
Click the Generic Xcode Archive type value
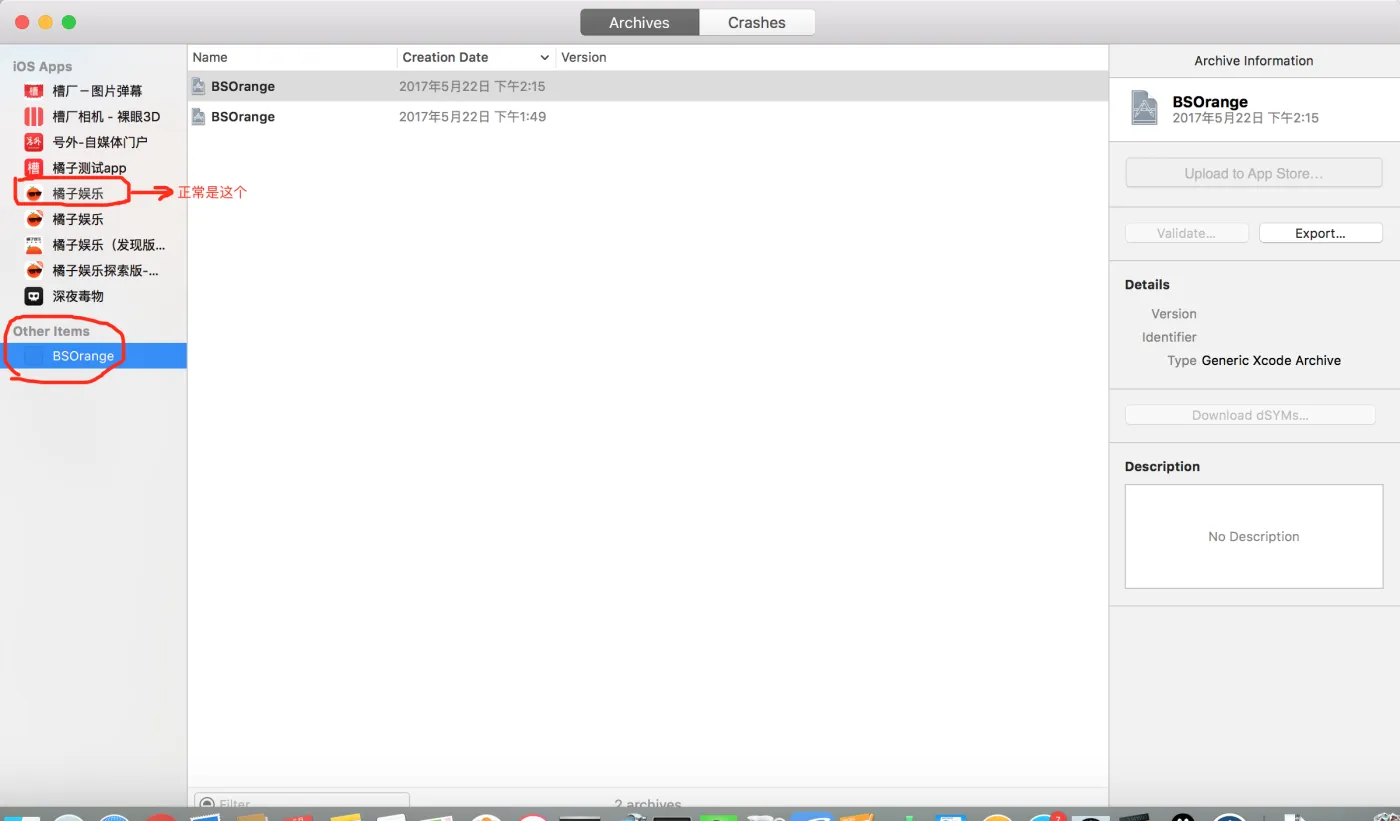(x=1271, y=361)
